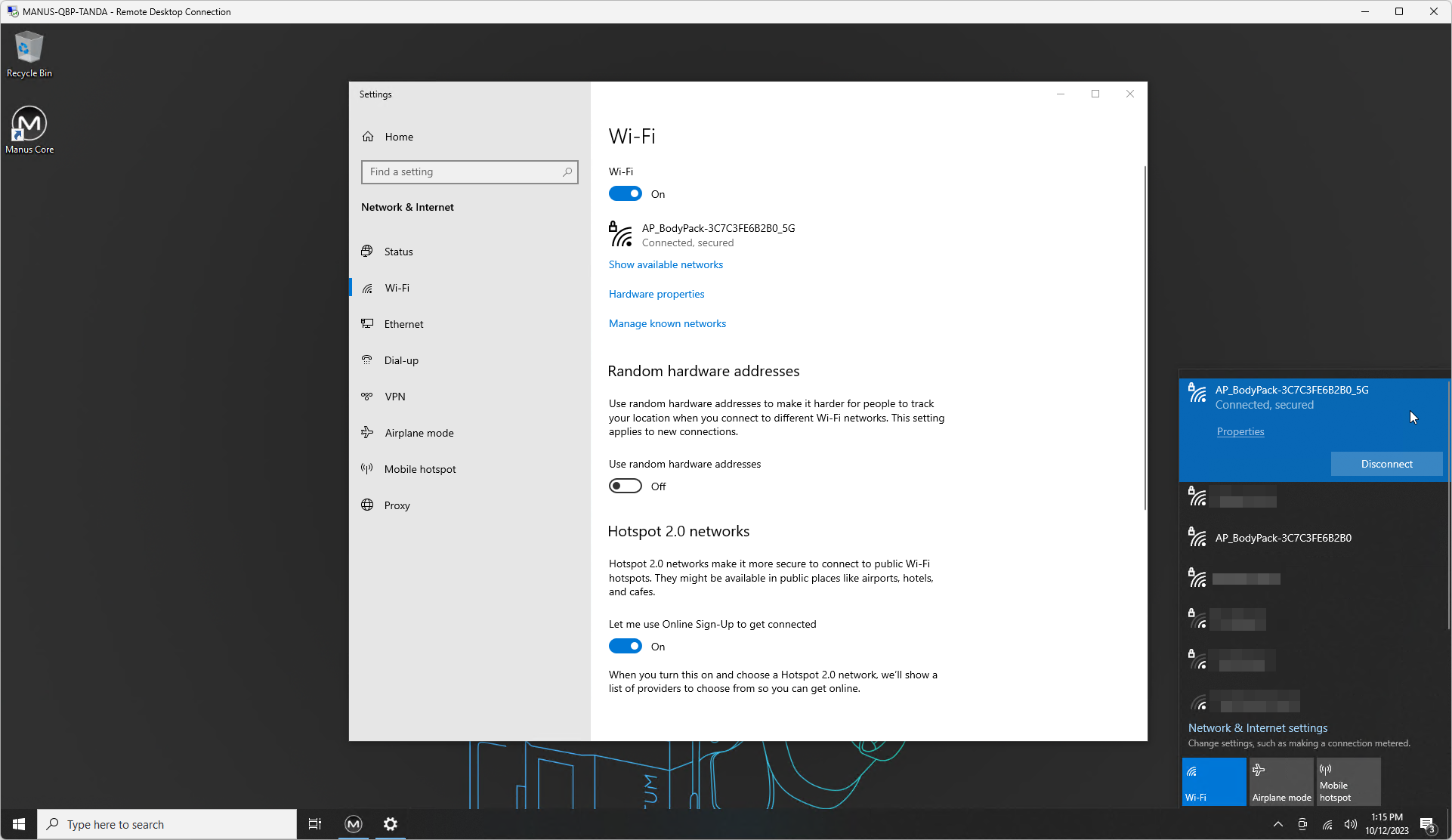
Task: Click Show available networks link
Action: [666, 264]
